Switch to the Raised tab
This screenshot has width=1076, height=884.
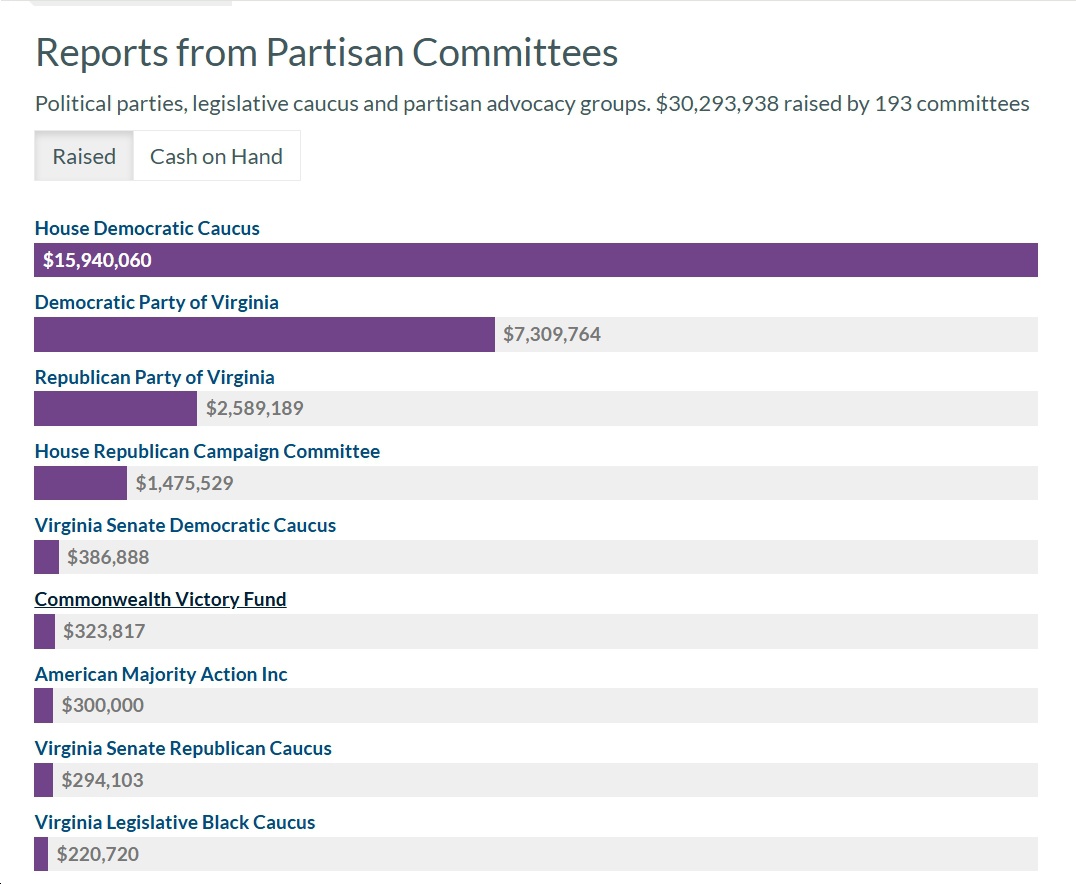coord(84,156)
